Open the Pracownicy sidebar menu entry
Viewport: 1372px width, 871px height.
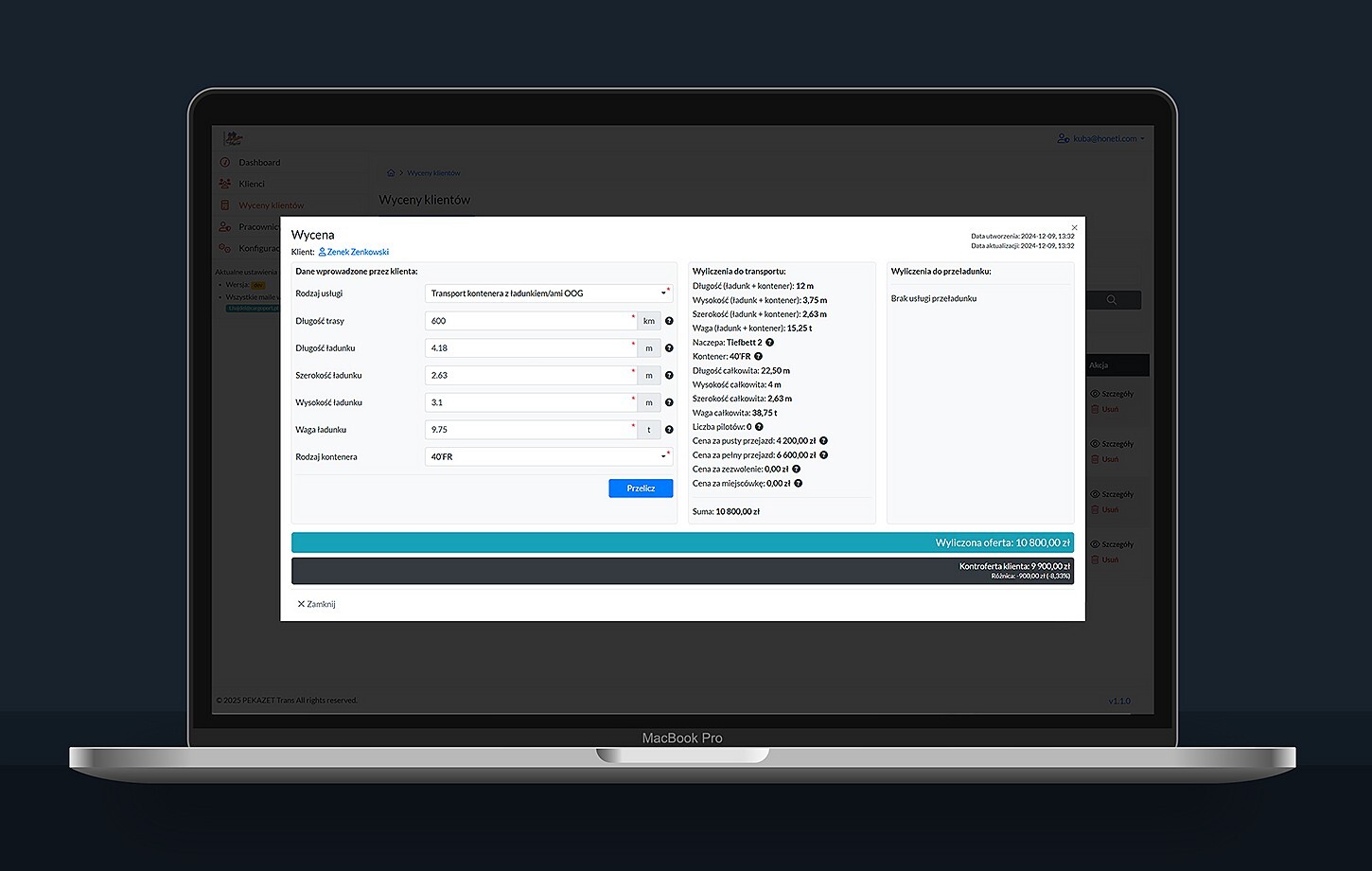point(257,226)
